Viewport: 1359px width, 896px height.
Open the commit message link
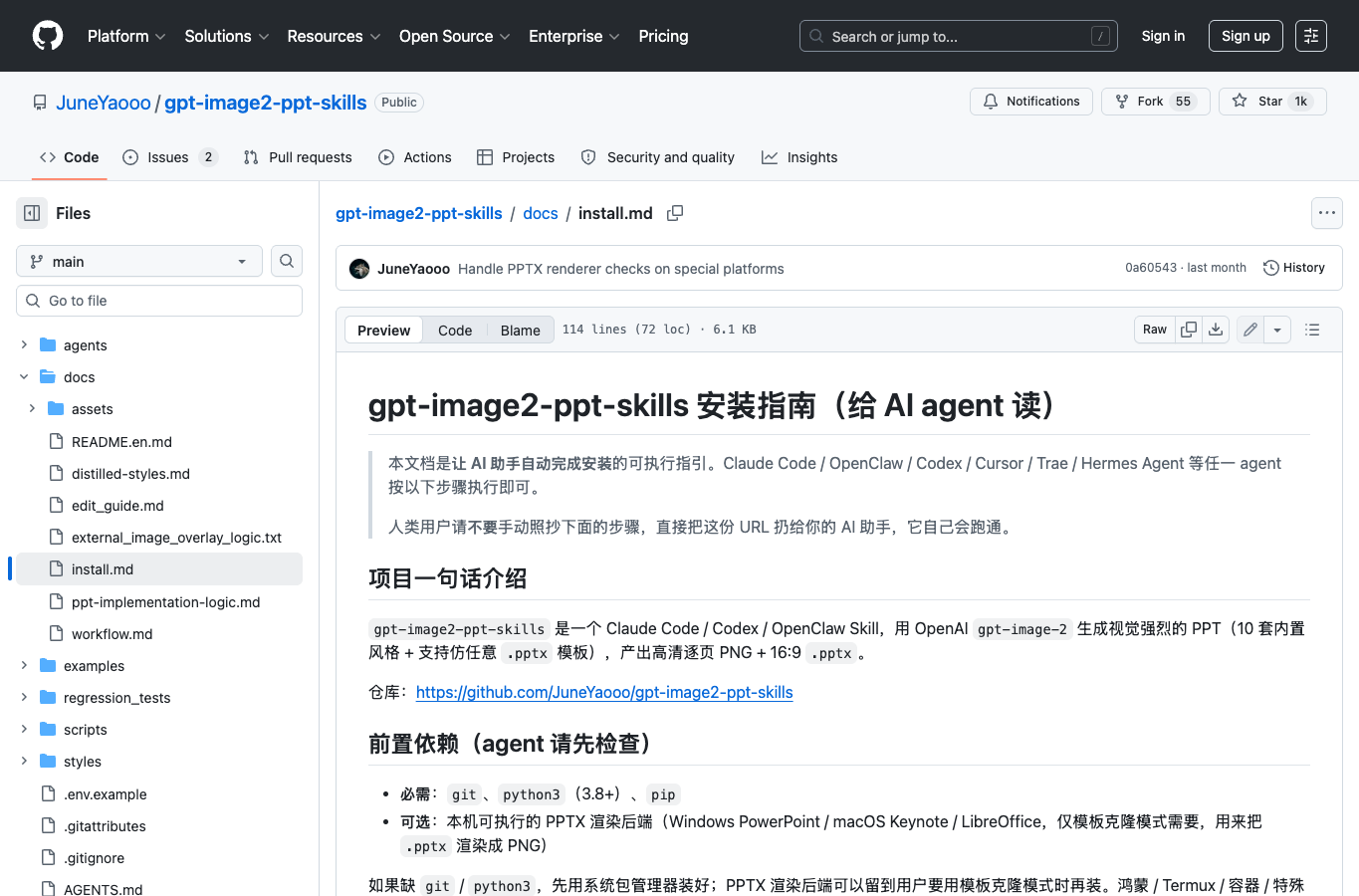621,269
